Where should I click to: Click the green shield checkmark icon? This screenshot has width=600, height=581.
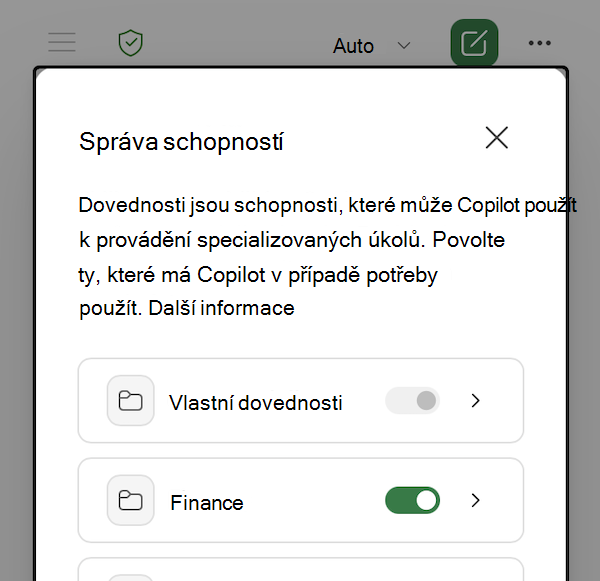click(x=130, y=43)
